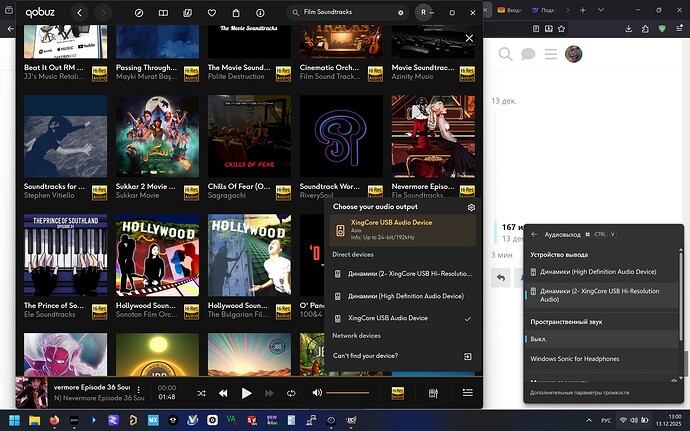690x431 pixels.
Task: Open the music collection icon next to heart
Action: tap(187, 13)
